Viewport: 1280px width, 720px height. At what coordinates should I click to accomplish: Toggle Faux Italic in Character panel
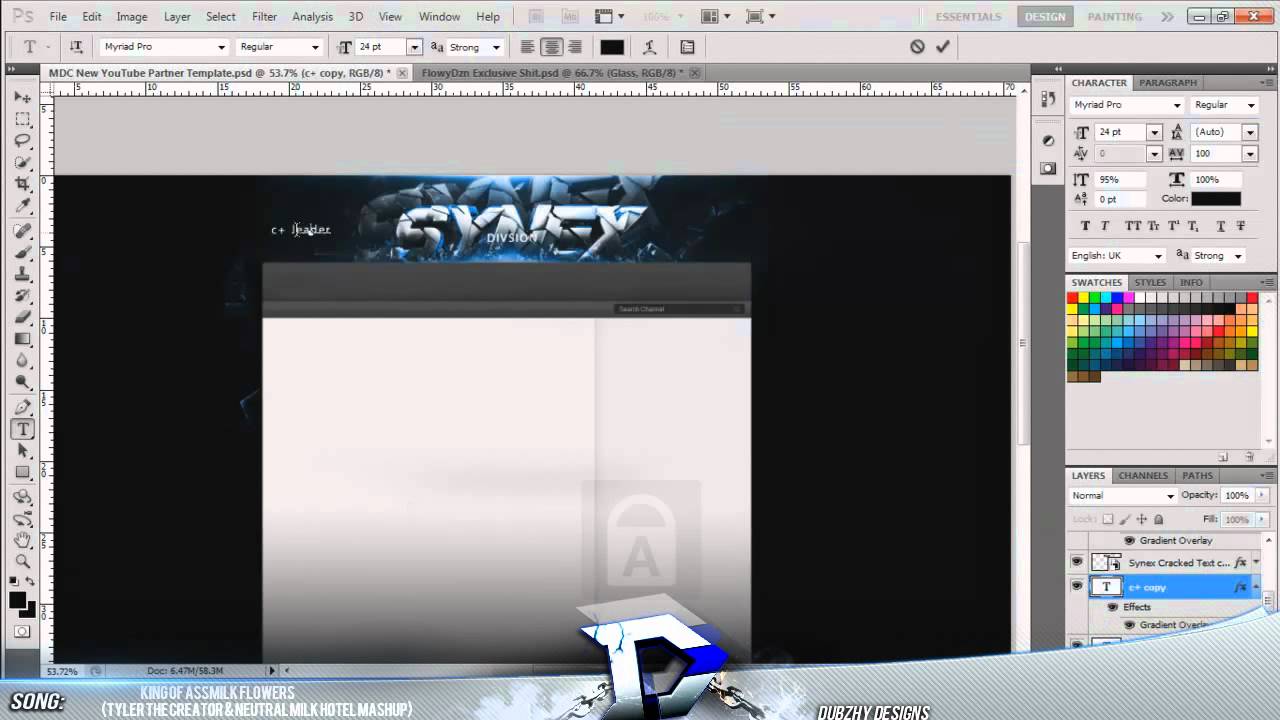1106,226
